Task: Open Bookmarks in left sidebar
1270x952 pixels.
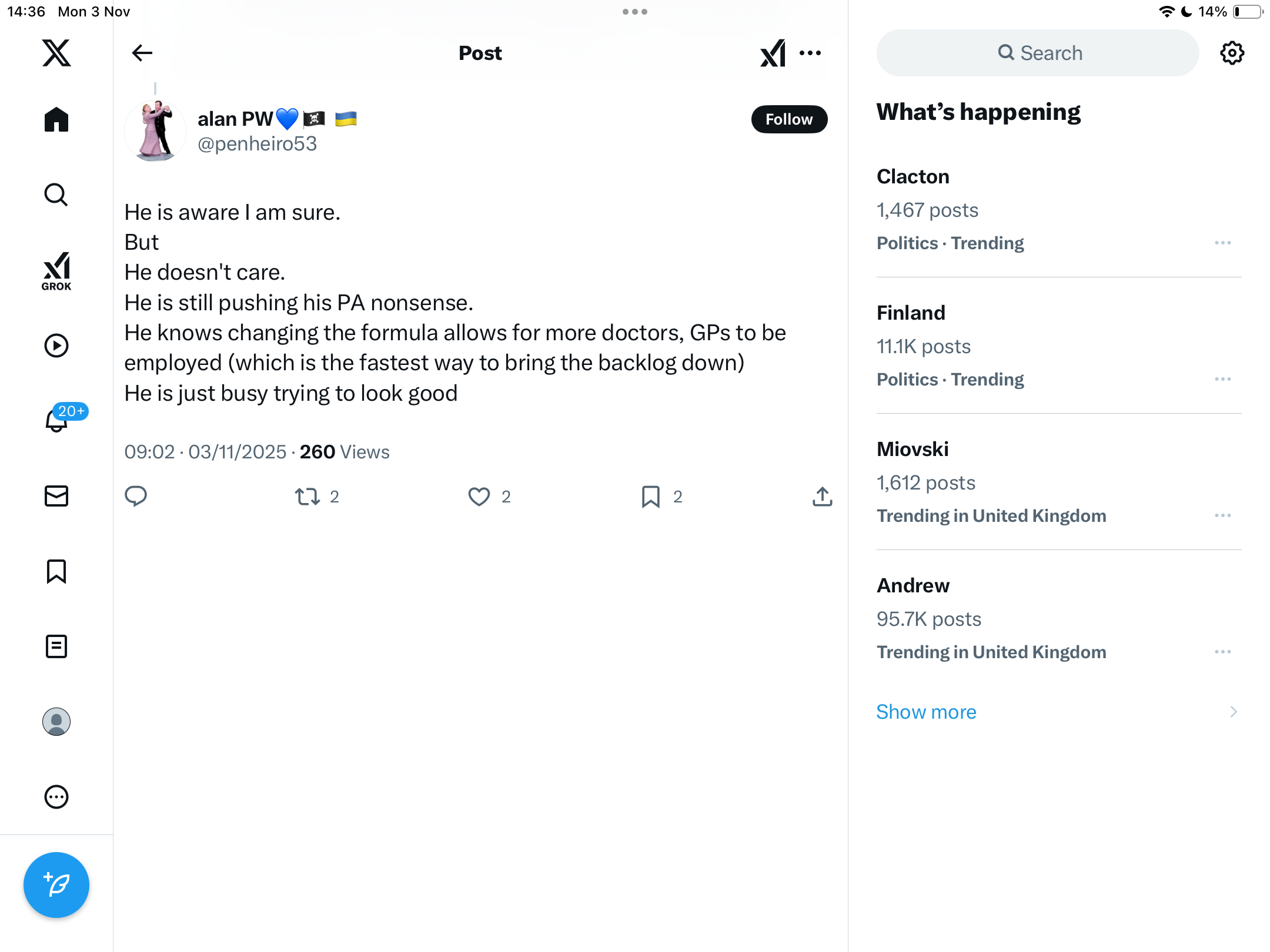Action: pyautogui.click(x=56, y=571)
